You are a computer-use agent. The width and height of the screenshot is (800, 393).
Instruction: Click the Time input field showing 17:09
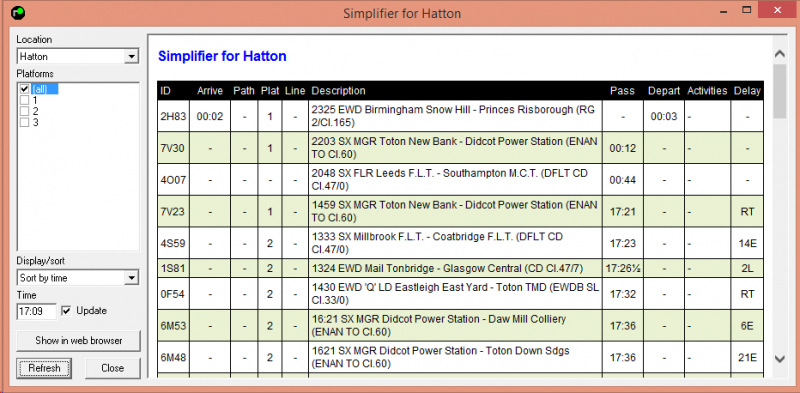(x=36, y=312)
